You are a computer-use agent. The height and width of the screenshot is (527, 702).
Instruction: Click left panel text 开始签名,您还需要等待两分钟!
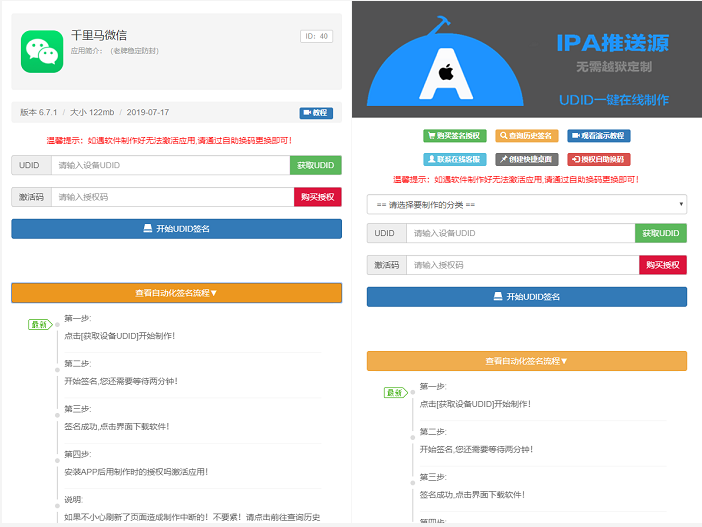click(121, 381)
